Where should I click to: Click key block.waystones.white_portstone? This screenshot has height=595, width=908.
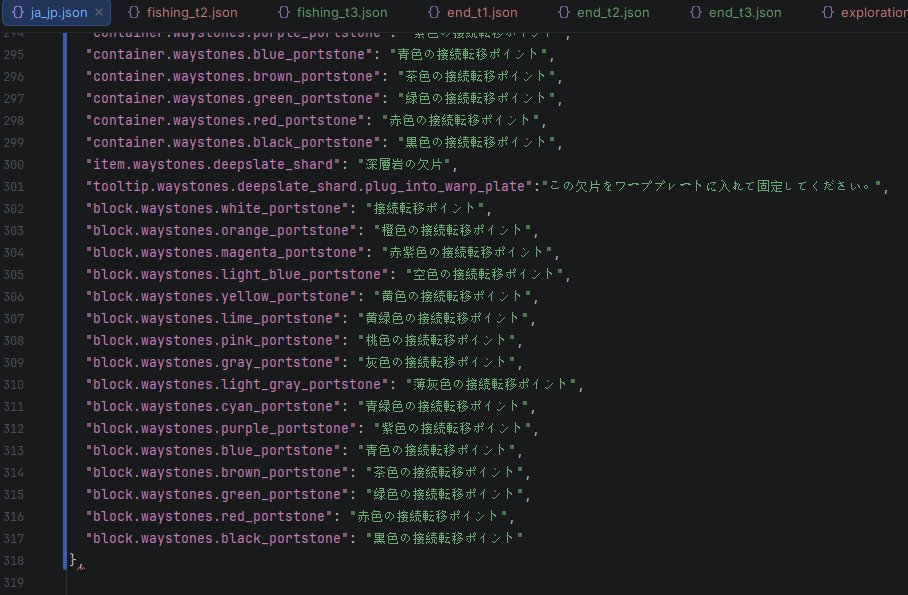point(217,209)
